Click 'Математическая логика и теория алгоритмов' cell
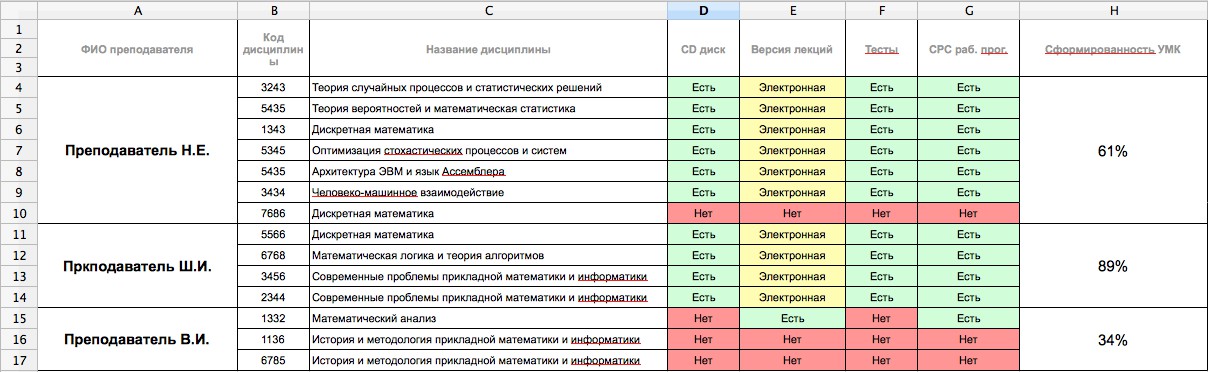 488,255
